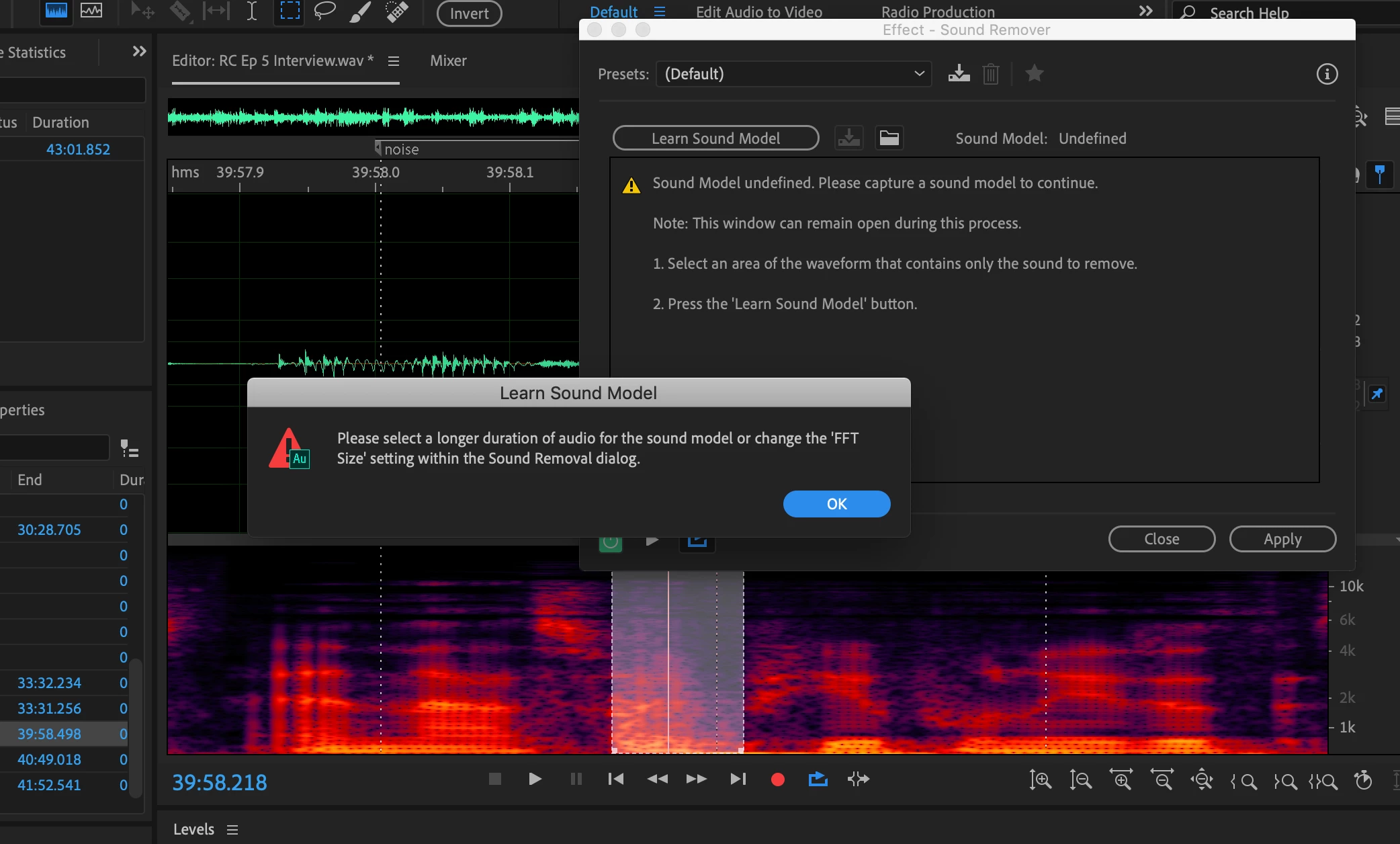This screenshot has width=1400, height=844.
Task: Switch to the Mixer tab
Action: pyautogui.click(x=448, y=60)
